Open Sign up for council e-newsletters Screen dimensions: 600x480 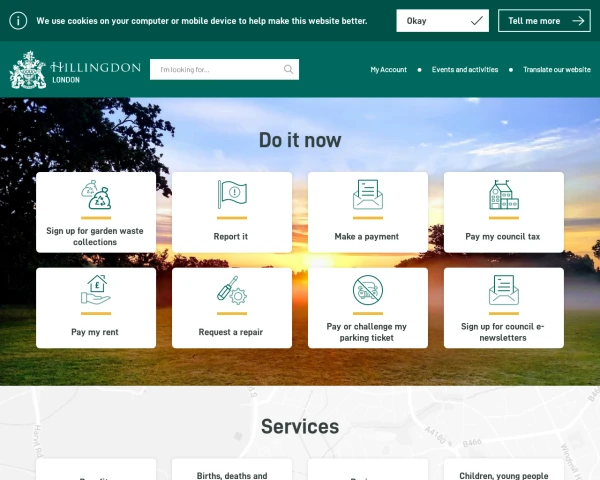click(x=504, y=308)
